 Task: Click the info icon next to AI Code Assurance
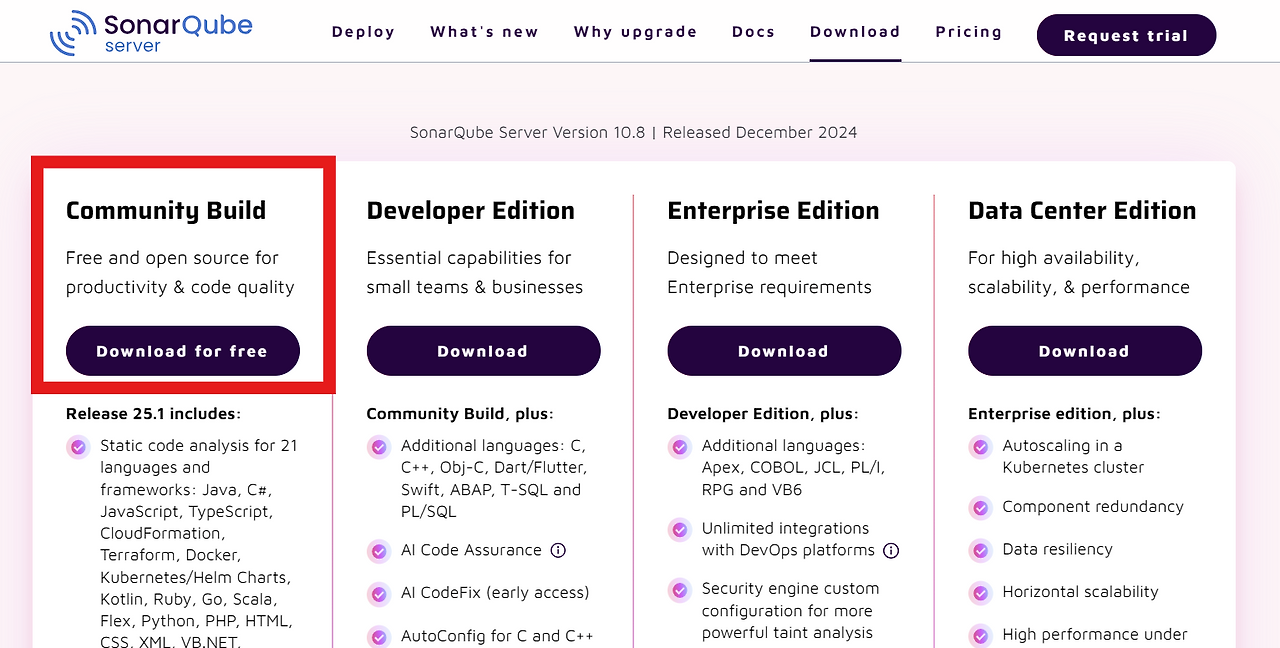558,550
